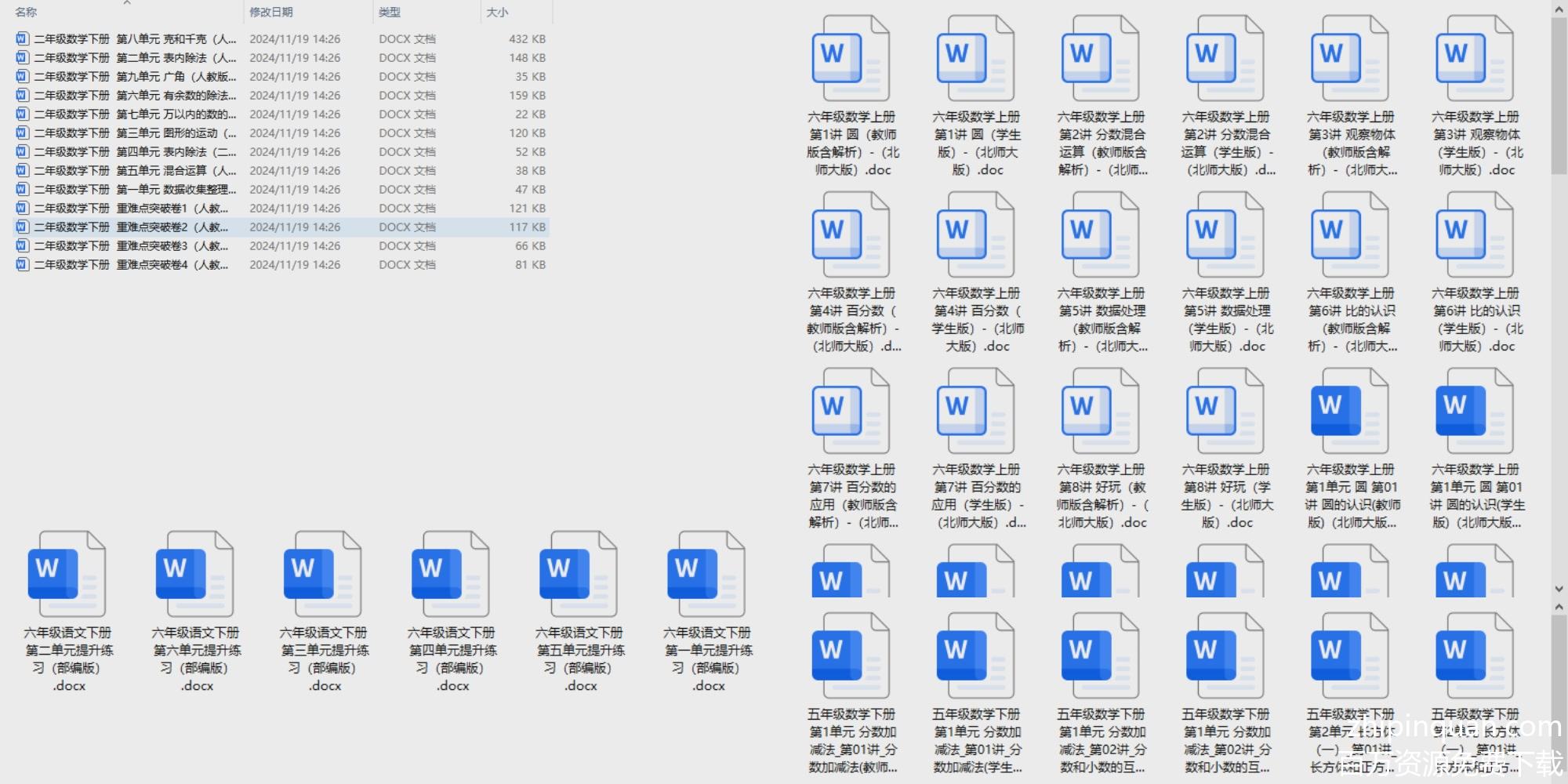The height and width of the screenshot is (784, 1568).
Task: Sort files by 大小 column header
Action: click(497, 13)
